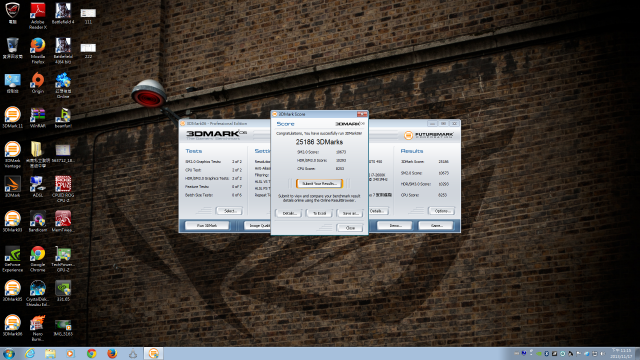This screenshot has width=640, height=360.
Task: Open Windows Media Player from taskbar
Action: (71, 353)
